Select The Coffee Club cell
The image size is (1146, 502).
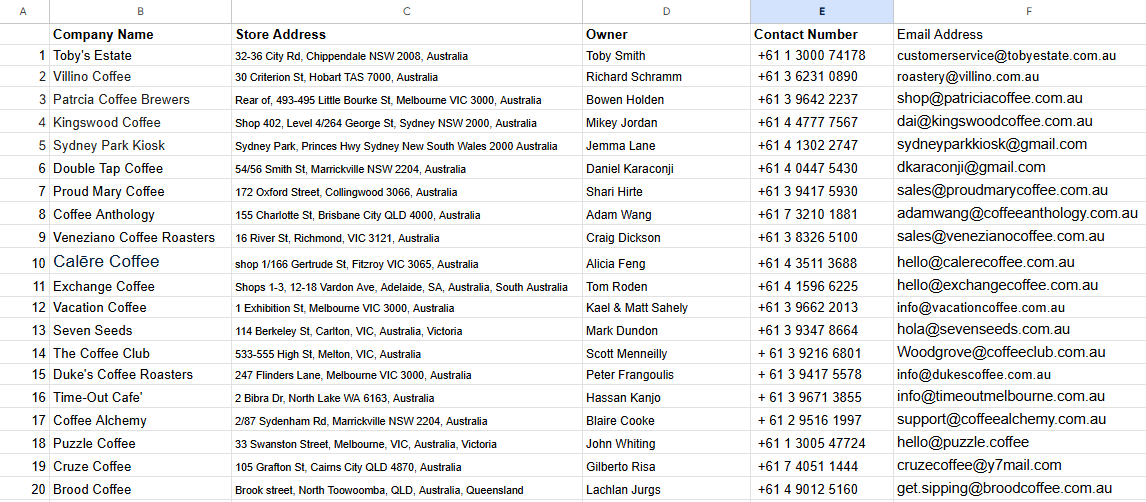point(140,353)
